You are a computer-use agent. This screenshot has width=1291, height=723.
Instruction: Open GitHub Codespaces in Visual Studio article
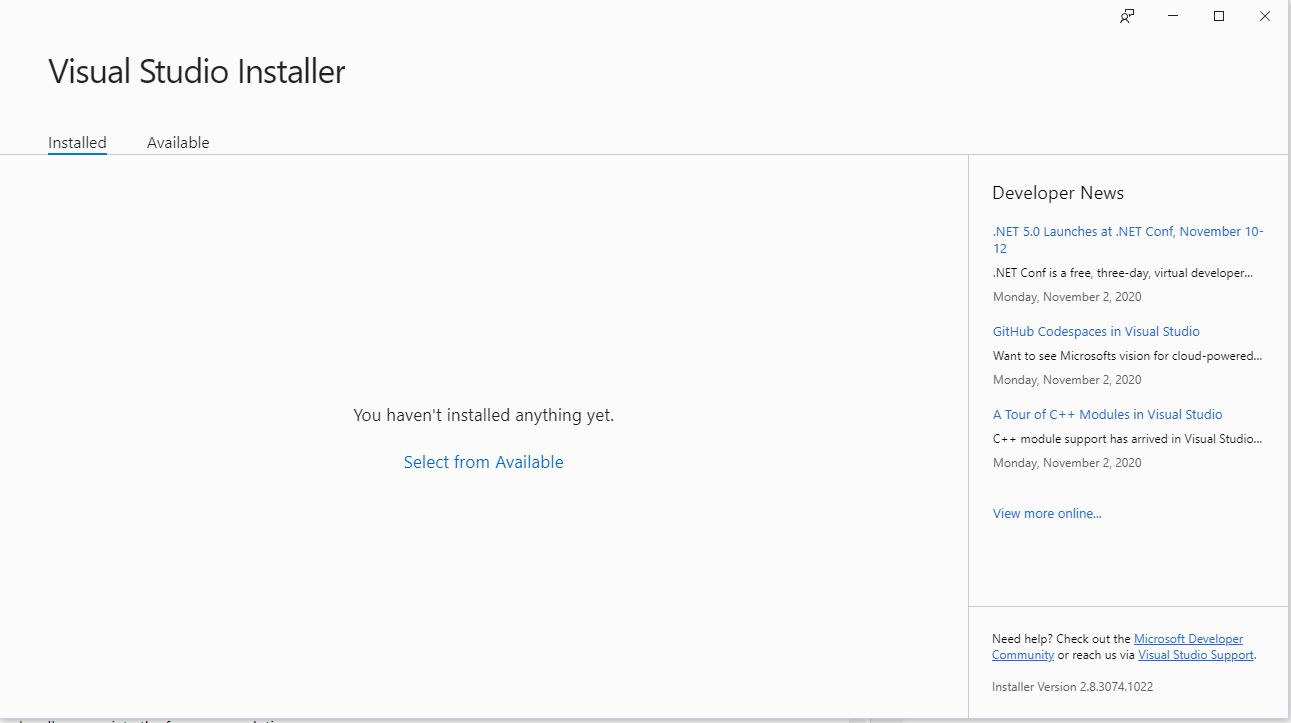tap(1096, 331)
